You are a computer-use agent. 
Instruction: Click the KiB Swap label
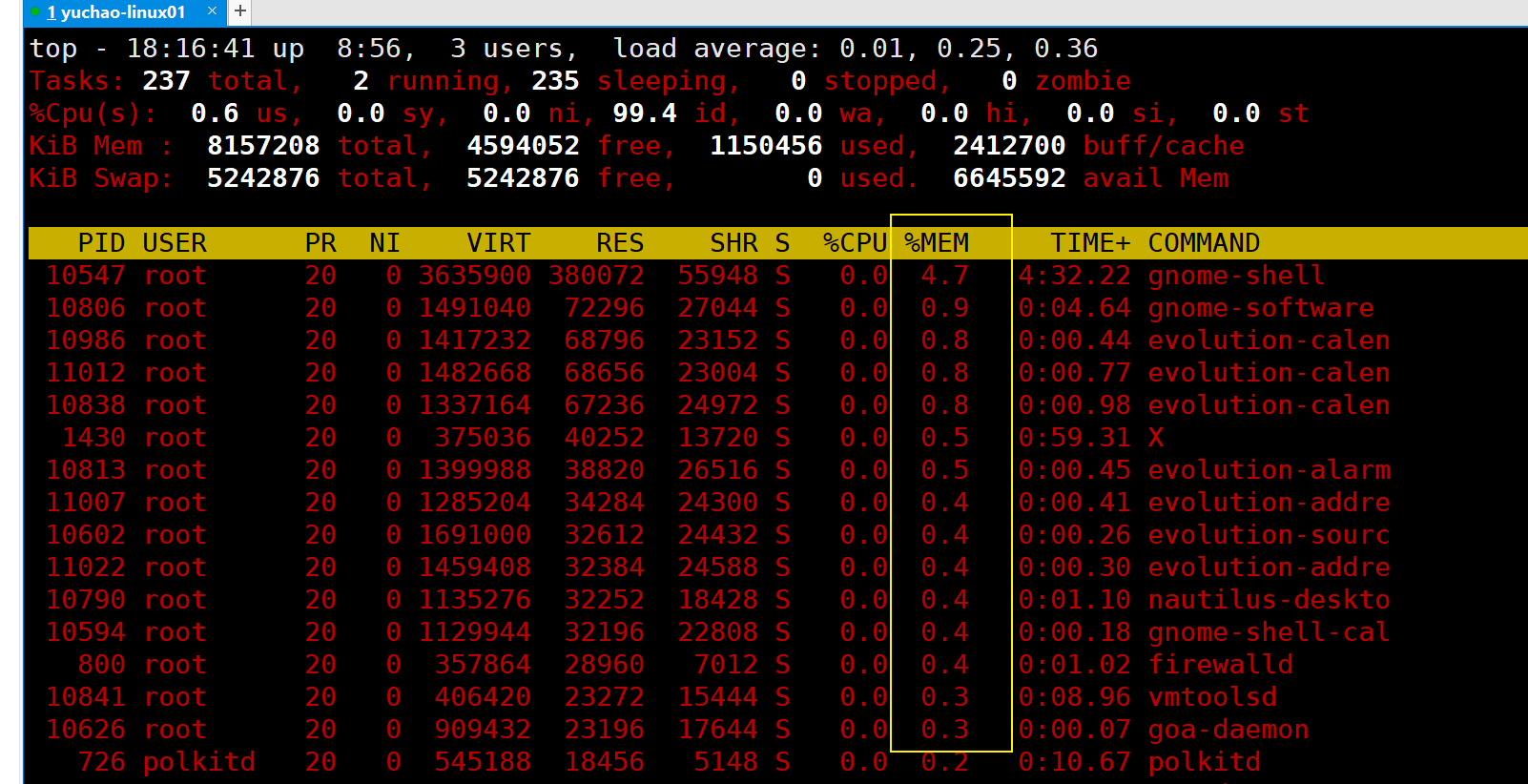point(100,178)
